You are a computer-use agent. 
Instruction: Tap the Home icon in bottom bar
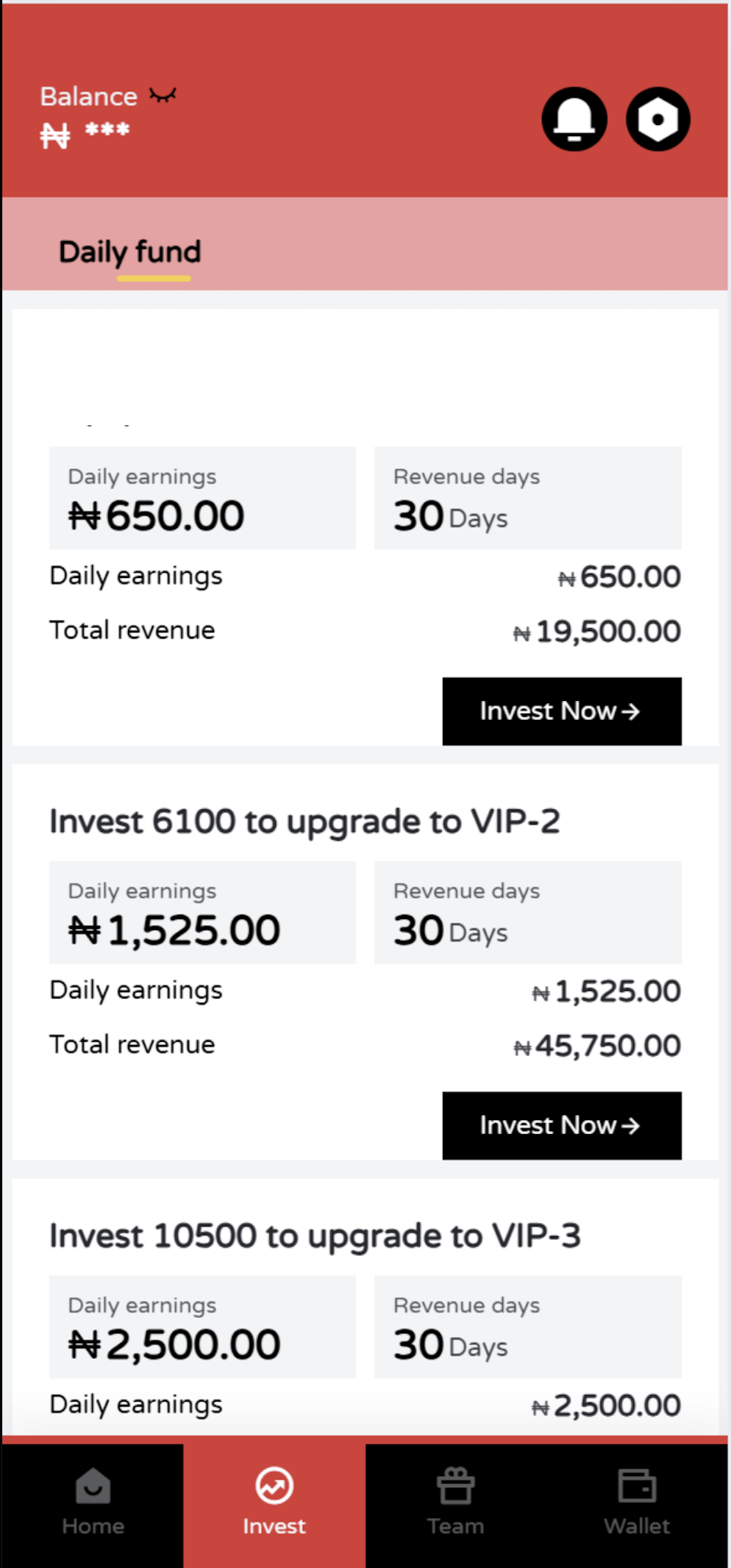(x=93, y=1486)
